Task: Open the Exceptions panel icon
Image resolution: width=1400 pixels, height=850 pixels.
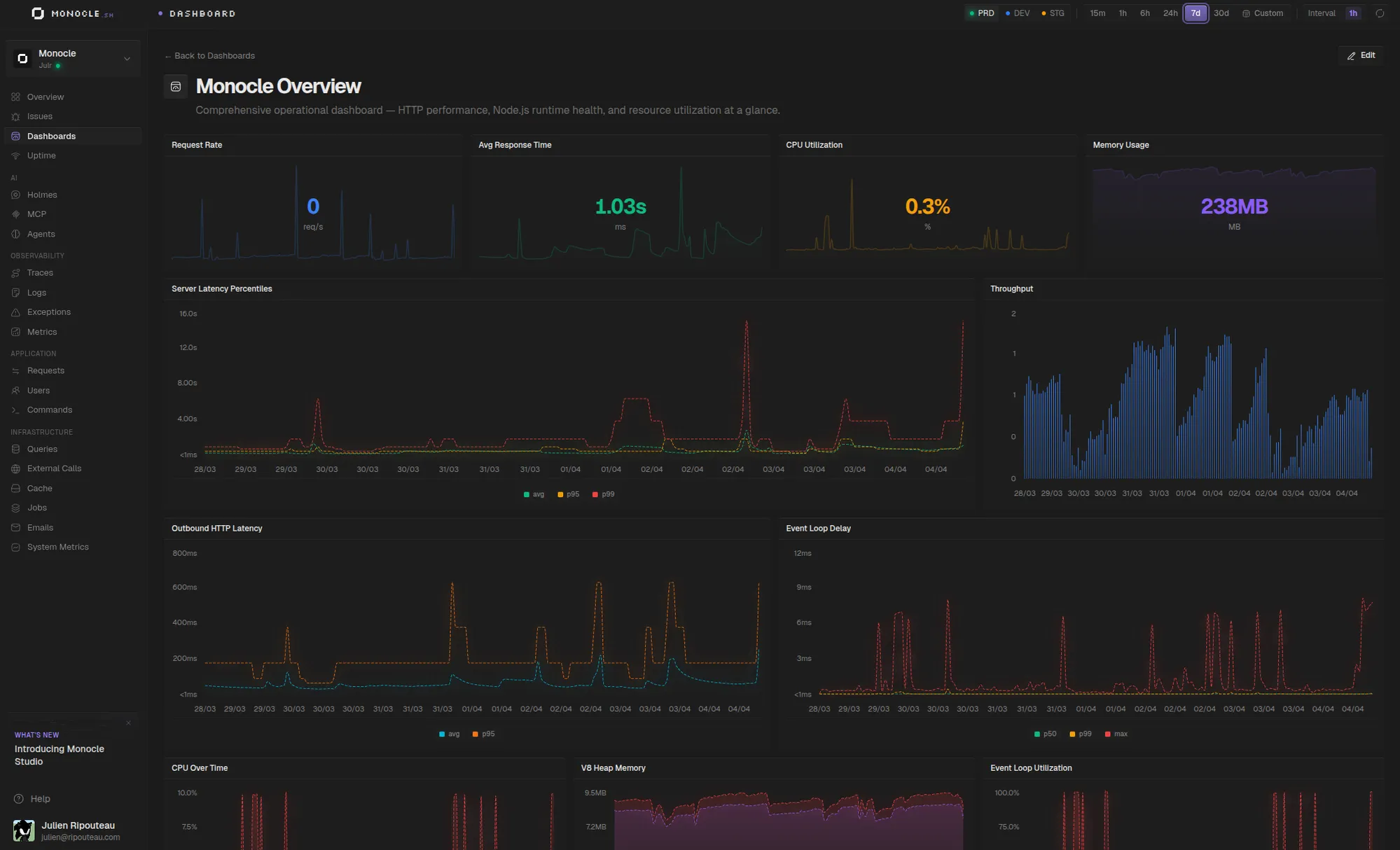Action: point(16,312)
